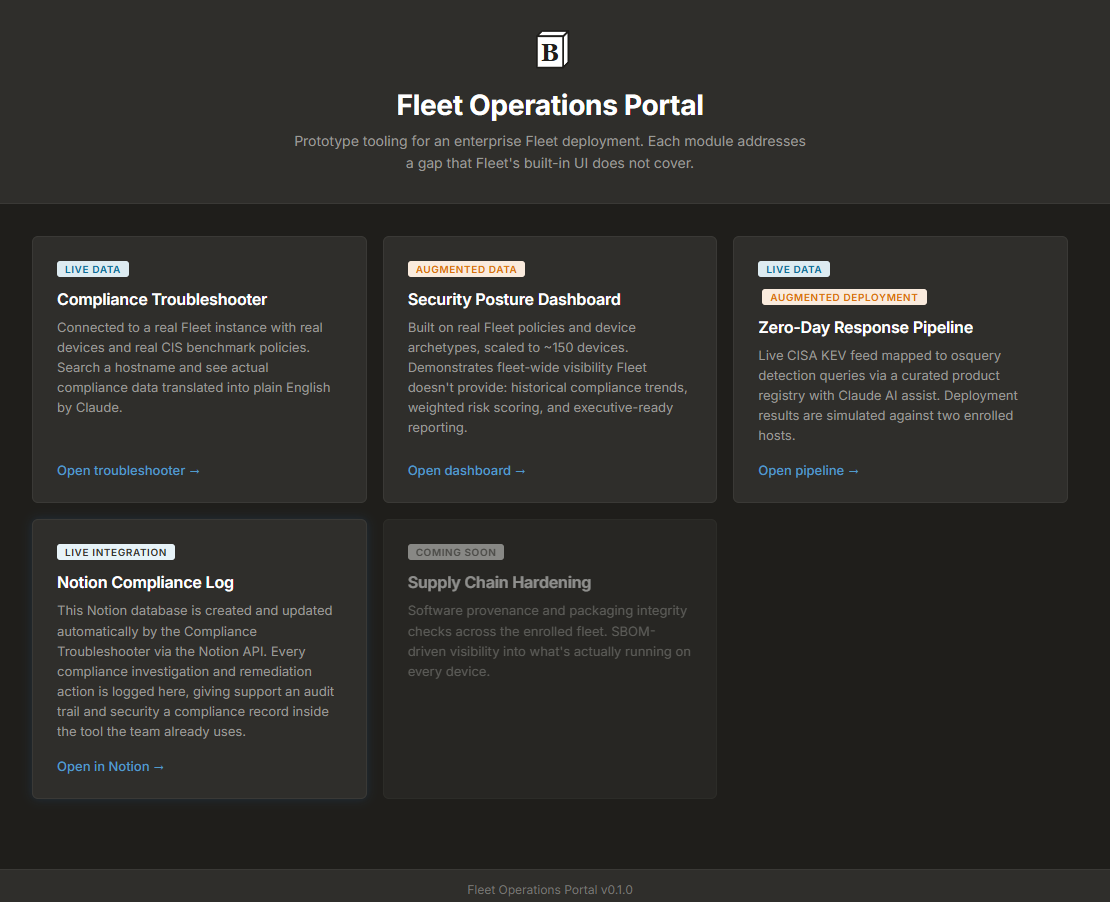Click description starting 'Software provenance and packaging'
Image resolution: width=1110 pixels, height=902 pixels.
coord(549,641)
